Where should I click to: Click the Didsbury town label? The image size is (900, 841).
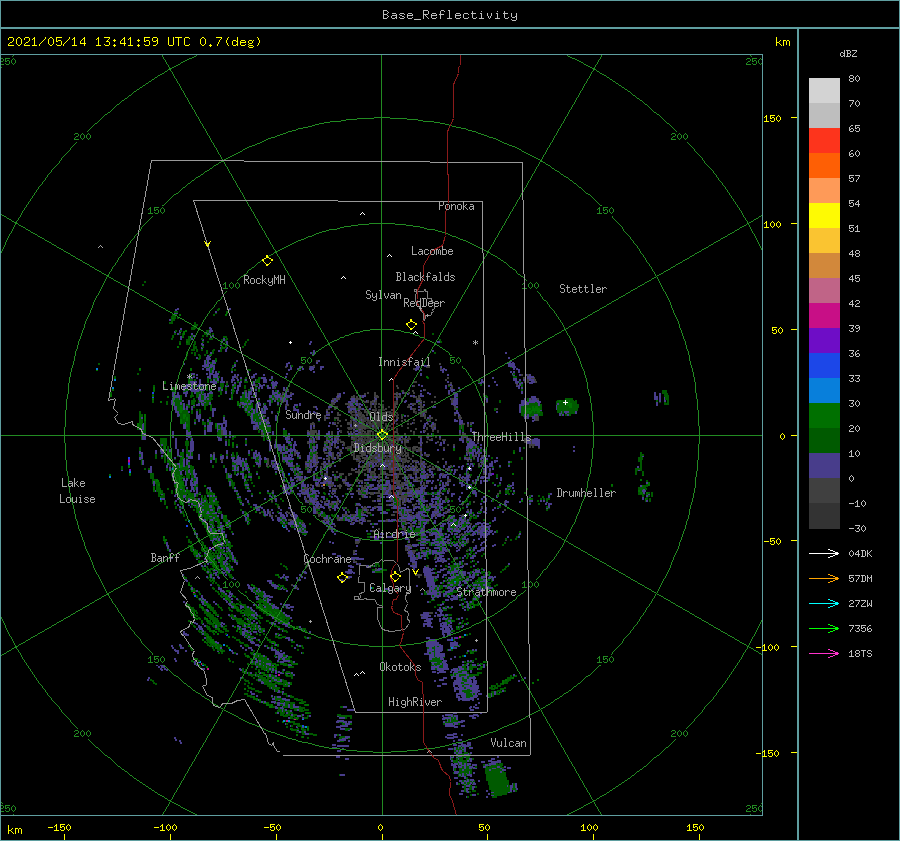click(377, 448)
